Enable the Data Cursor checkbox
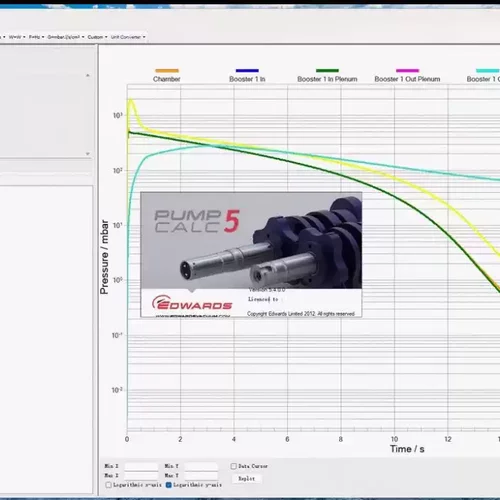The width and height of the screenshot is (500, 500). point(234,466)
